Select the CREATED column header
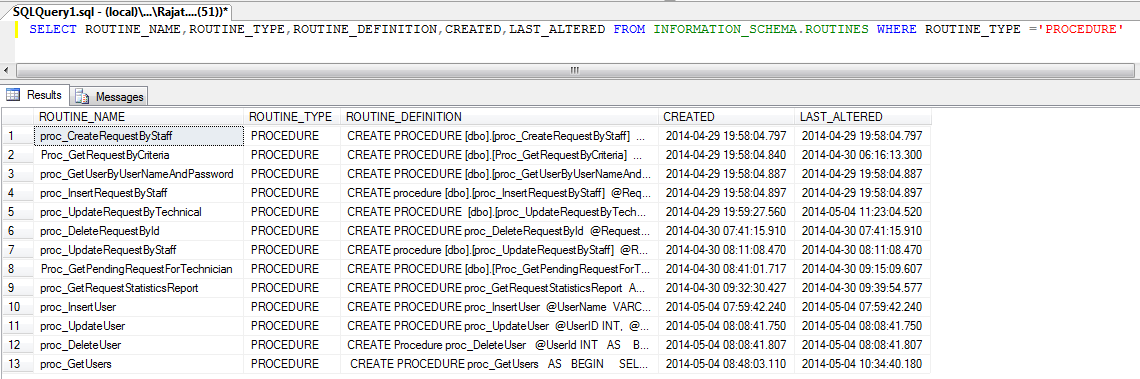 pyautogui.click(x=726, y=116)
